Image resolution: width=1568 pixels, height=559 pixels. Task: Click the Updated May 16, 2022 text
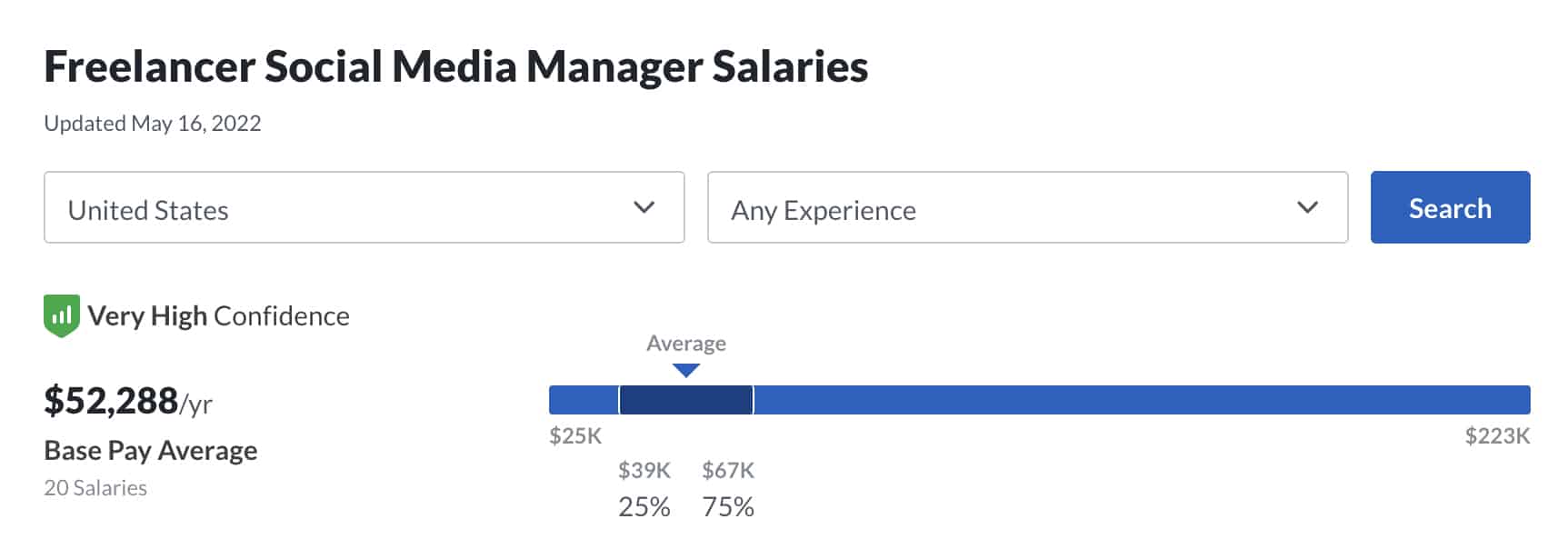tap(153, 124)
